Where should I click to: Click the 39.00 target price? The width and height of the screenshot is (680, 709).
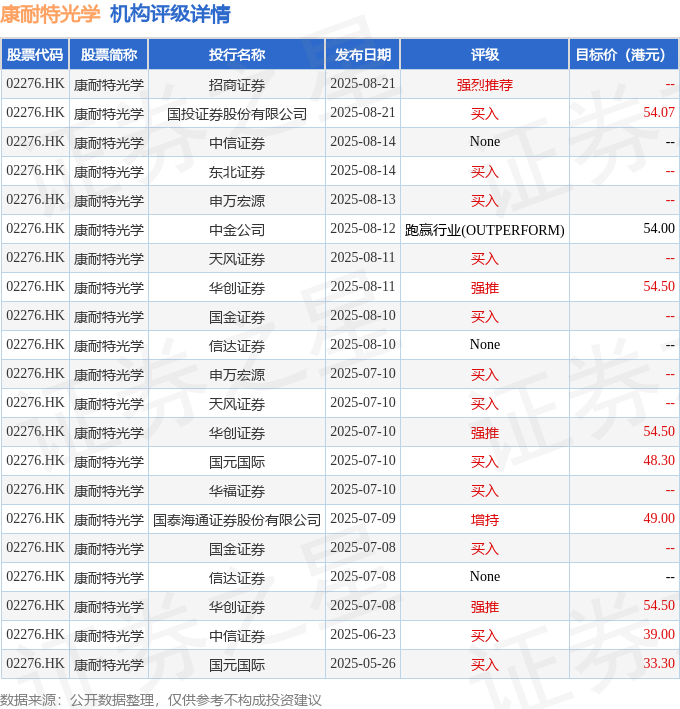pyautogui.click(x=659, y=634)
